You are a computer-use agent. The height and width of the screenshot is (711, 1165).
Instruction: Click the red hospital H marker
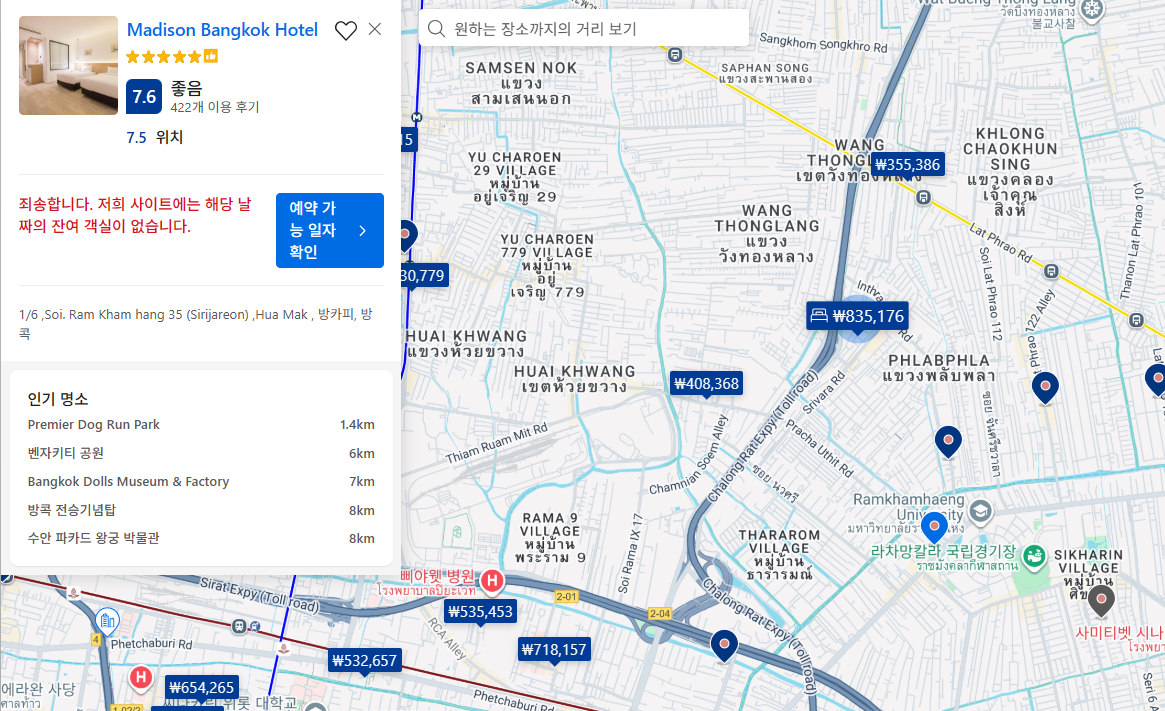click(492, 580)
